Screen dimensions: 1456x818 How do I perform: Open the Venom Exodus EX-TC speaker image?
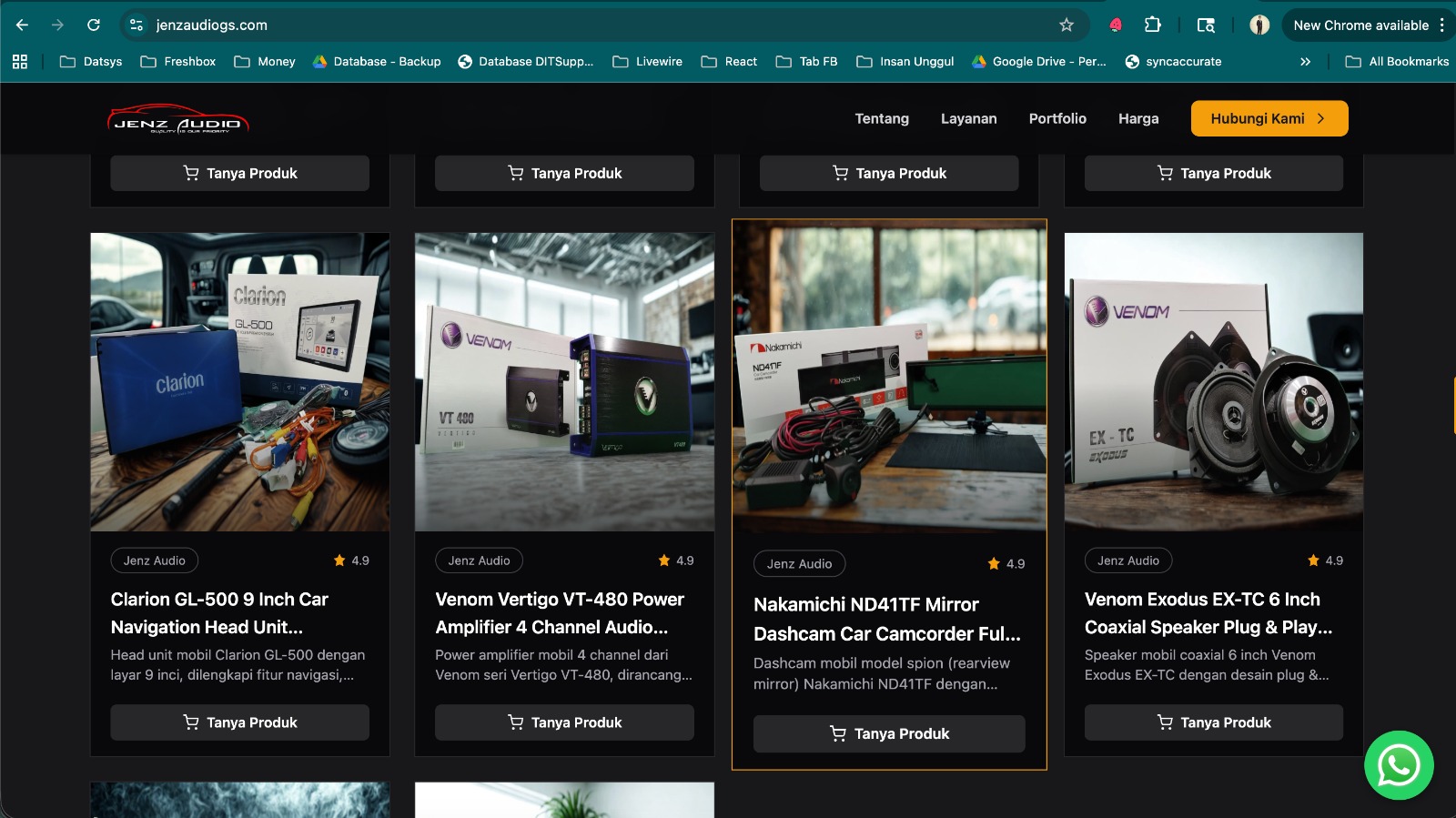click(x=1214, y=382)
